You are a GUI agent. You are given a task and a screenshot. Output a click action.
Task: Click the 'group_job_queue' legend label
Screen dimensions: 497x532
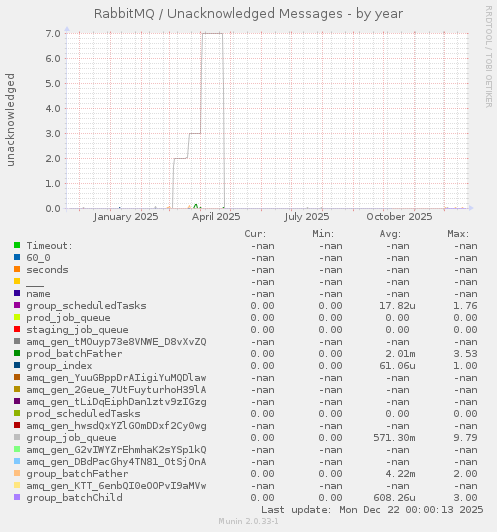tap(71, 438)
